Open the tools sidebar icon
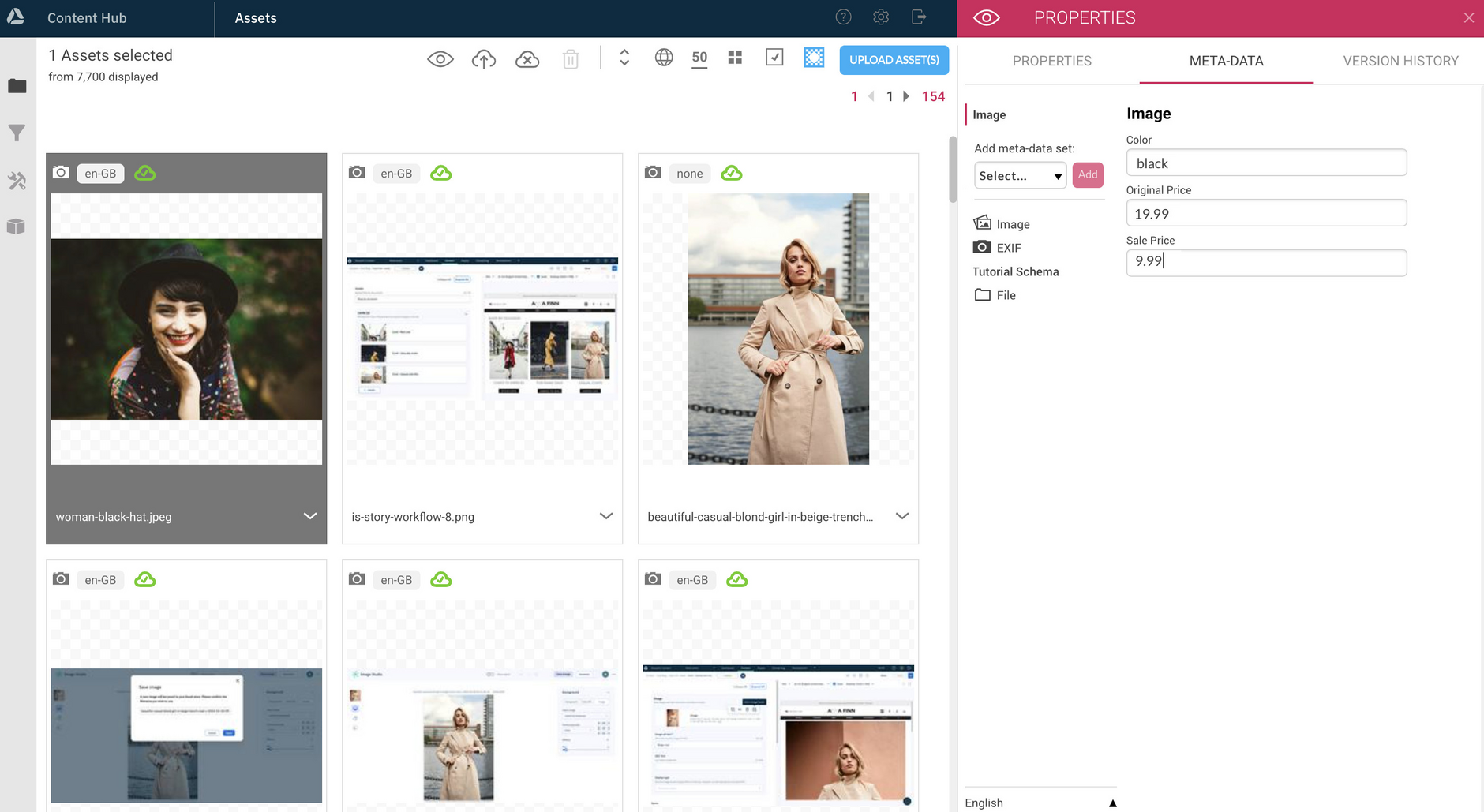The height and width of the screenshot is (812, 1484). [x=17, y=181]
